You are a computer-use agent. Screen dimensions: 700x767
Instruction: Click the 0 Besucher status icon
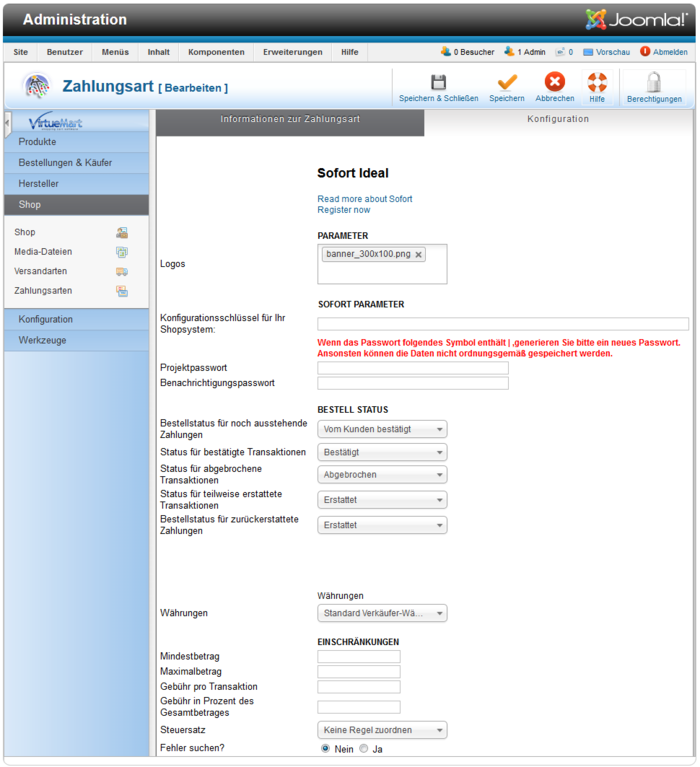446,51
